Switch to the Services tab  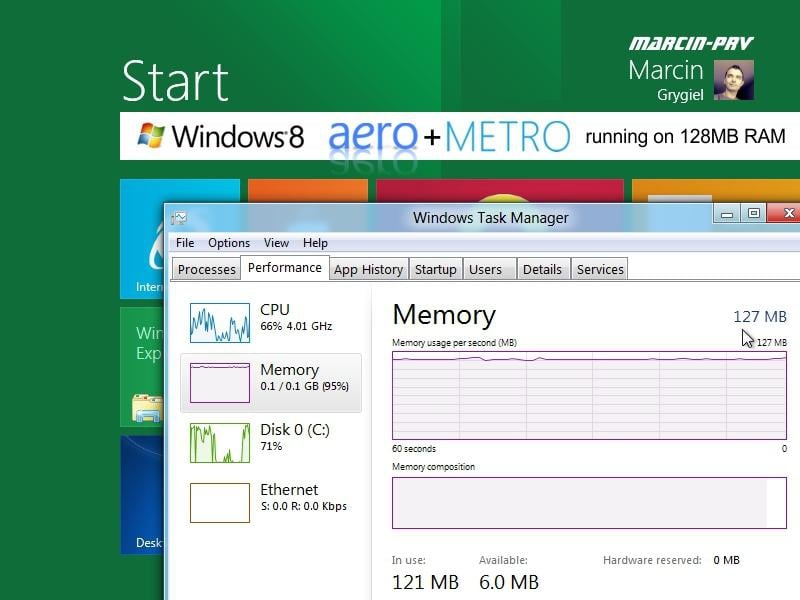point(600,269)
